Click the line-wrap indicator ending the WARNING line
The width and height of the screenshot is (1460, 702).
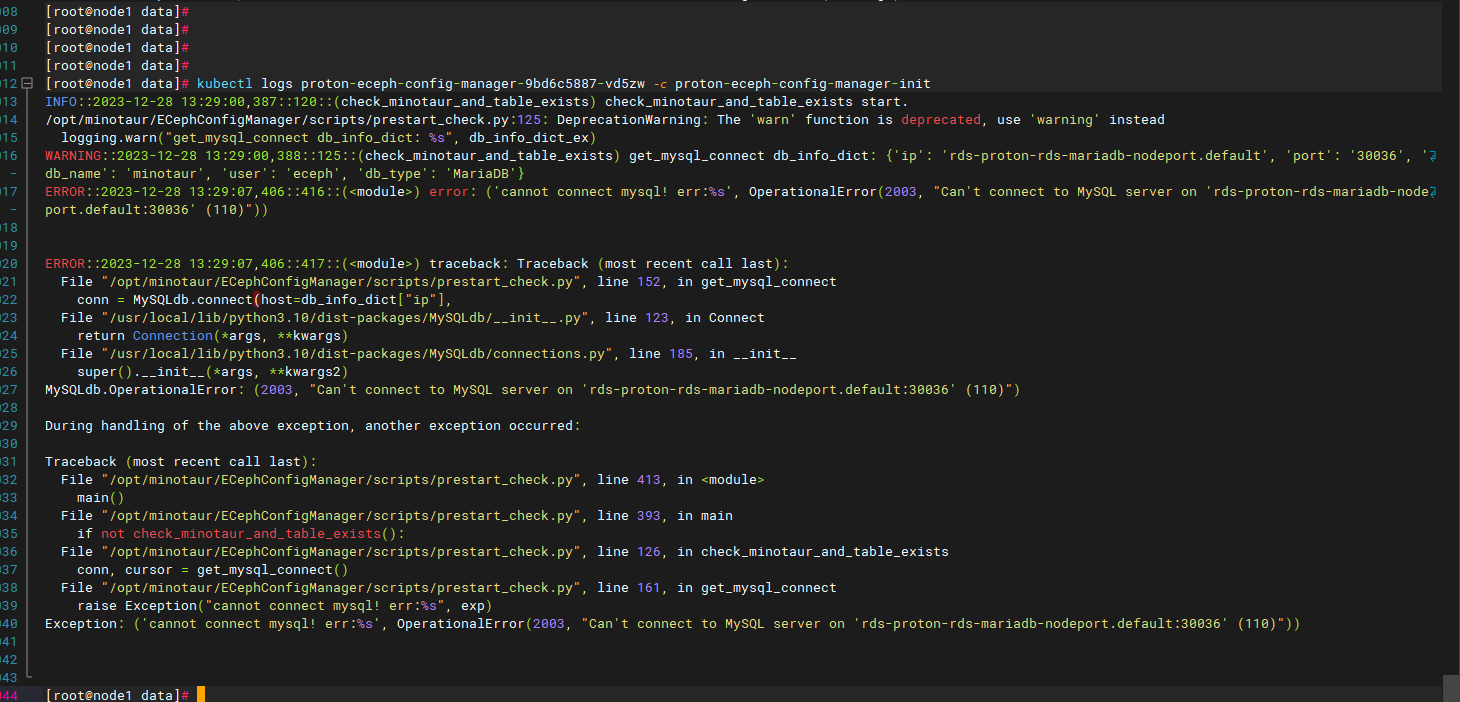1432,156
